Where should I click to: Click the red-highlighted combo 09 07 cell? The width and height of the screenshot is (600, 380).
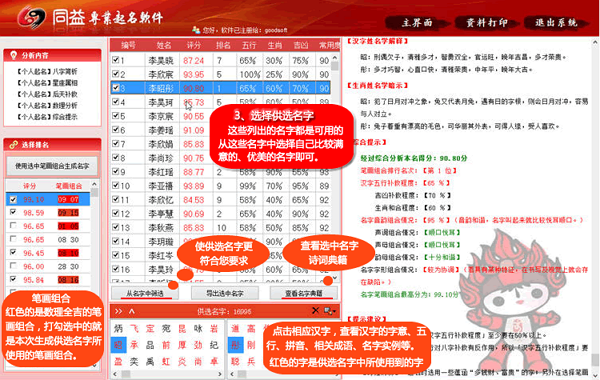click(x=68, y=199)
